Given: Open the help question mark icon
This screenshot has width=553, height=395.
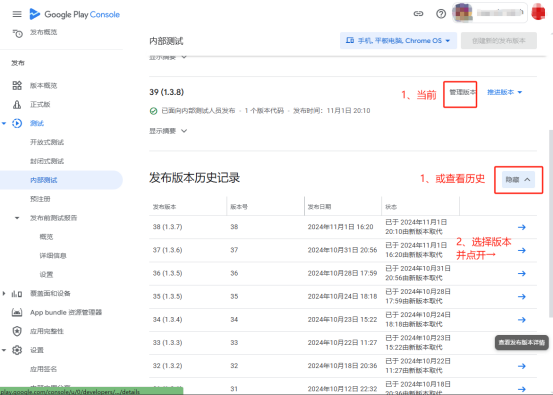Looking at the screenshot, I should (x=441, y=14).
